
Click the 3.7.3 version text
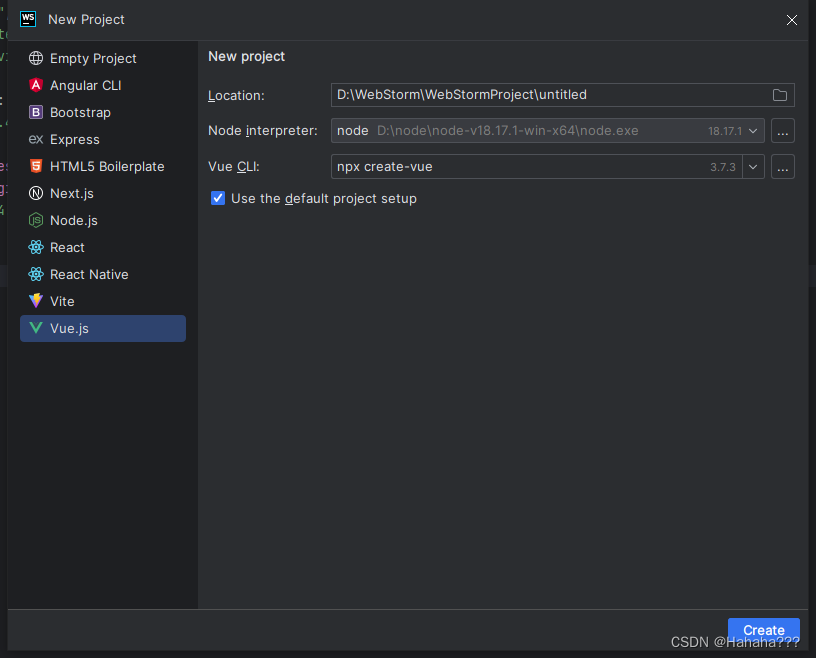point(723,167)
